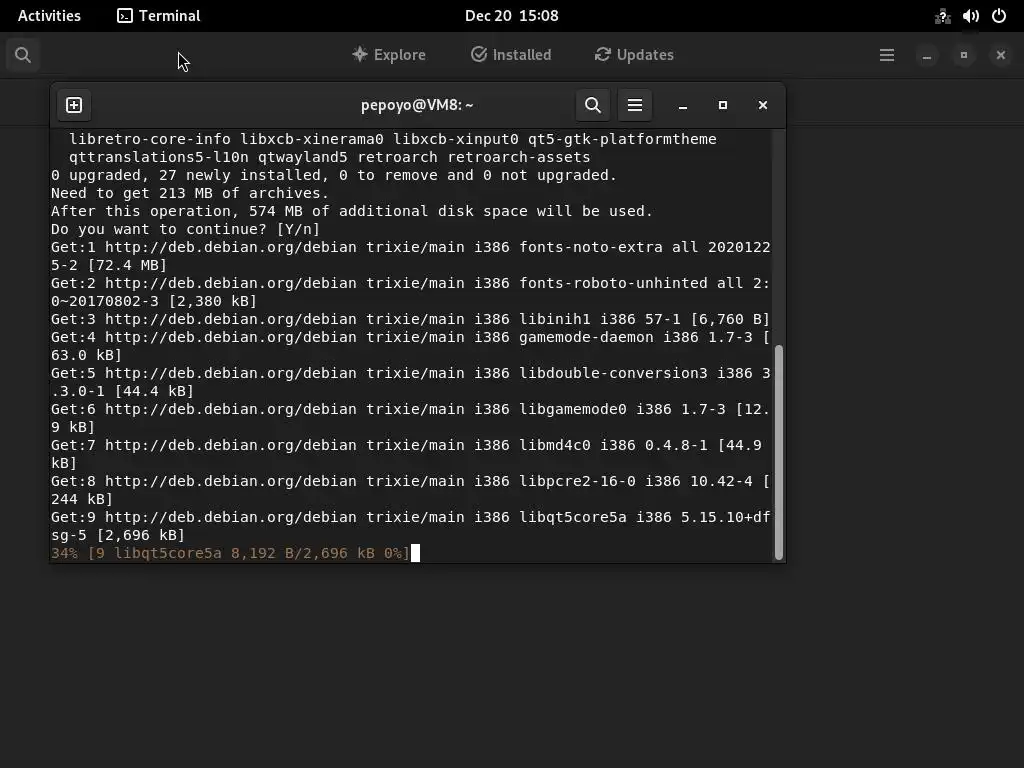1024x768 pixels.
Task: Switch to Installed tab in Software
Action: point(511,55)
